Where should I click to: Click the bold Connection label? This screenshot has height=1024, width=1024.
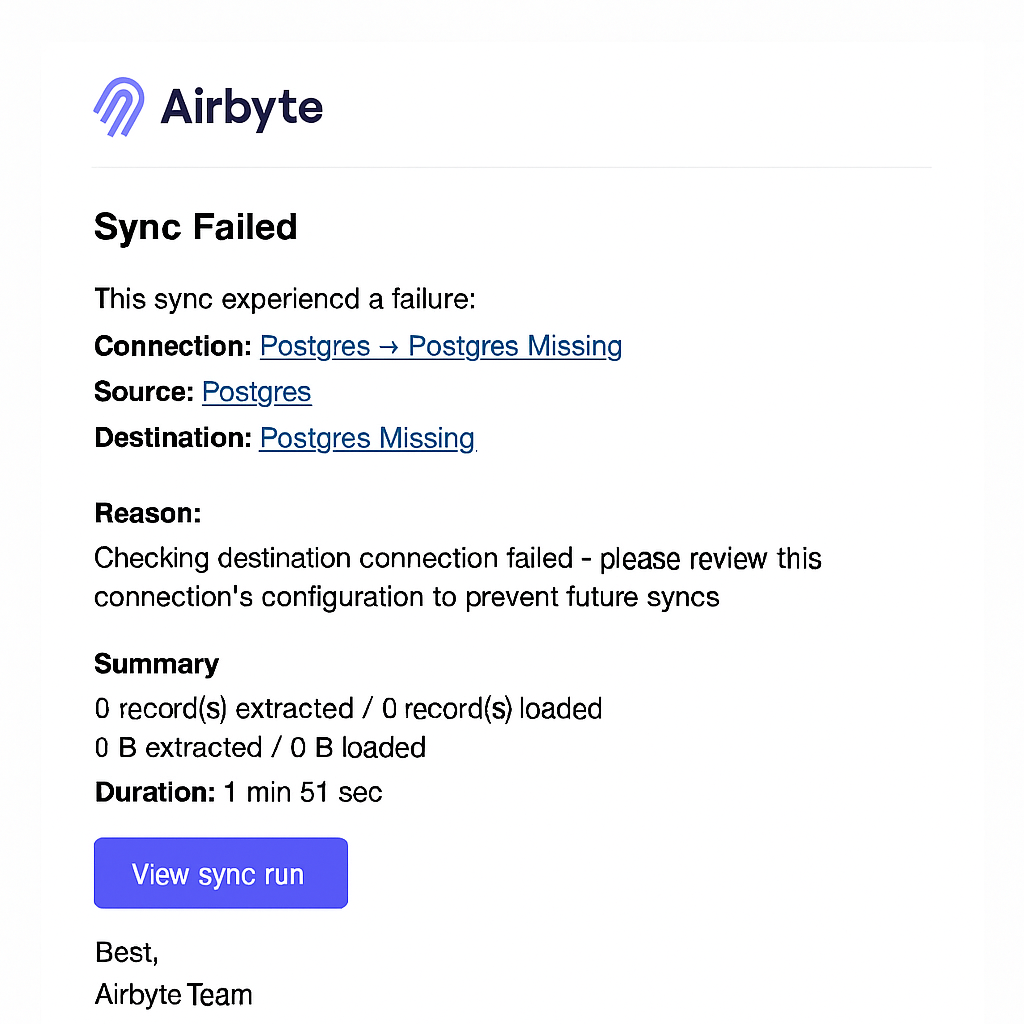(x=172, y=346)
